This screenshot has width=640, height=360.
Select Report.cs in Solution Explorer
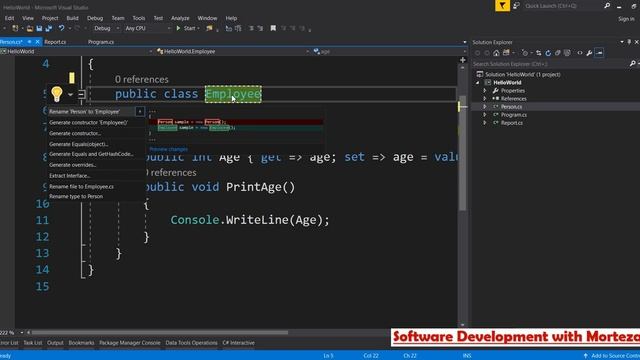[511, 123]
